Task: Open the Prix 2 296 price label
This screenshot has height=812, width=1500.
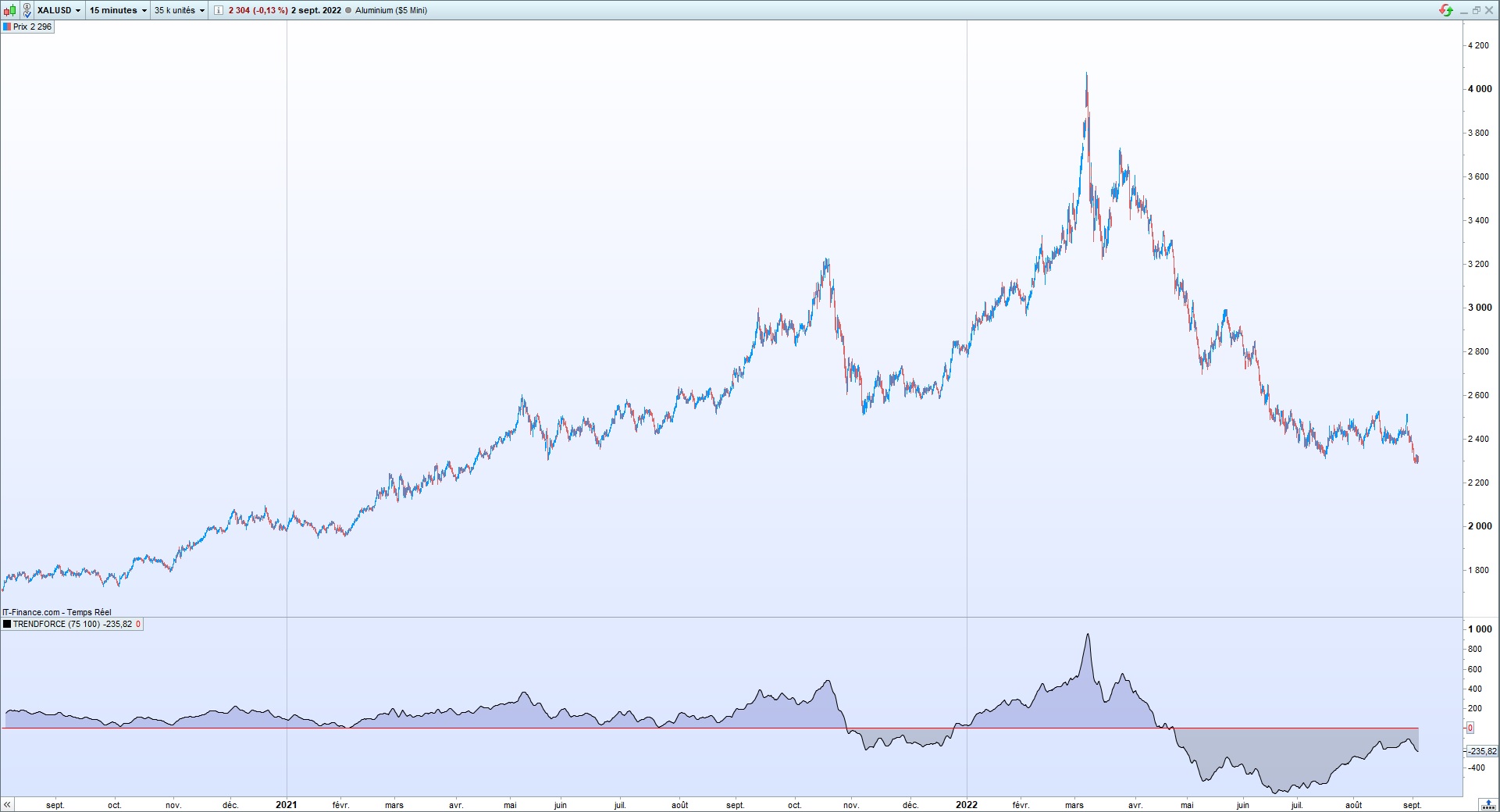Action: pos(27,27)
